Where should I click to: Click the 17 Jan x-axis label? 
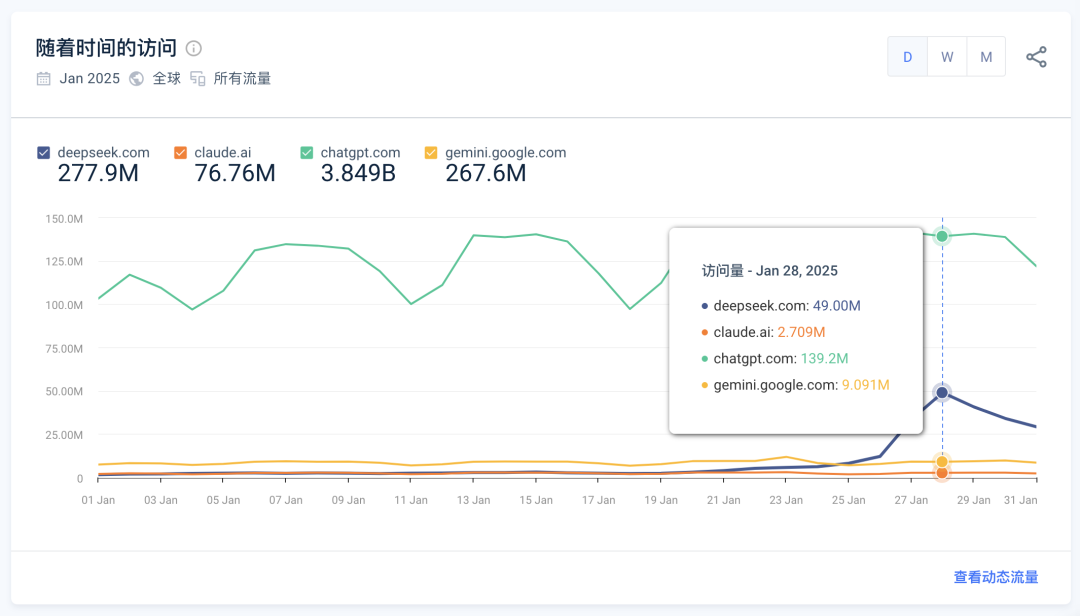(599, 500)
